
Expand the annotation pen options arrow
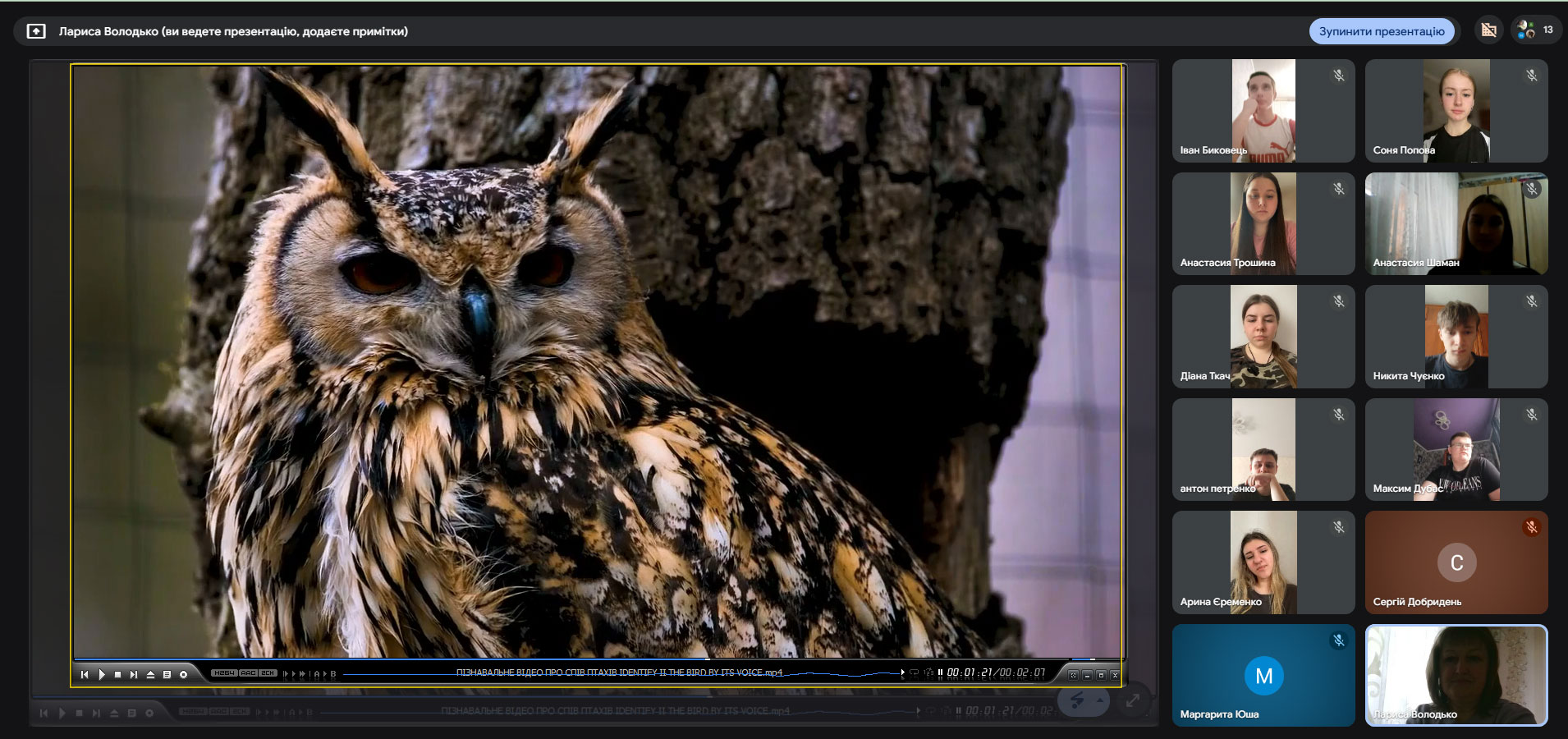coord(1100,700)
